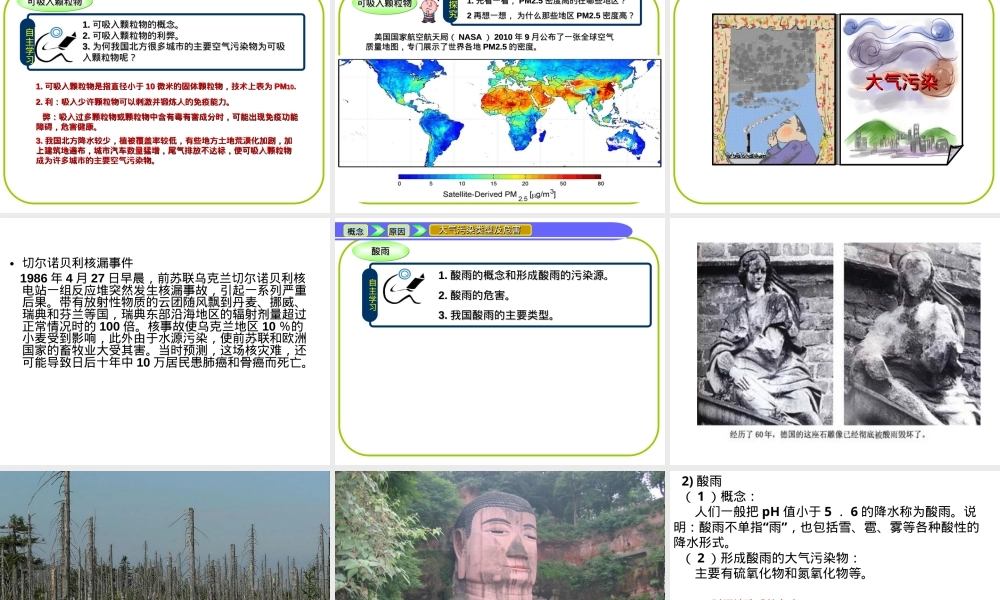
Task: Click the Chernobyl paragraph starting 1986 年 4 月 27 日
Action: pos(164,320)
